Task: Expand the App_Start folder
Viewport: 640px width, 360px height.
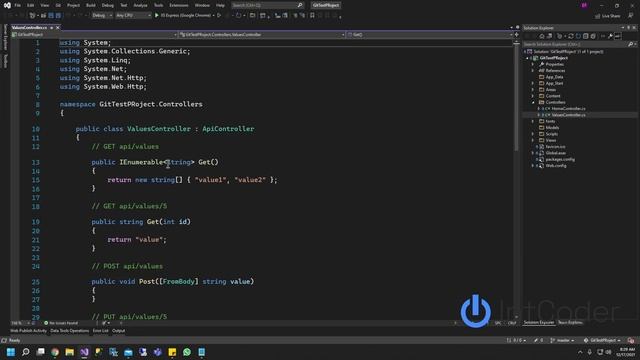Action: tap(533, 83)
